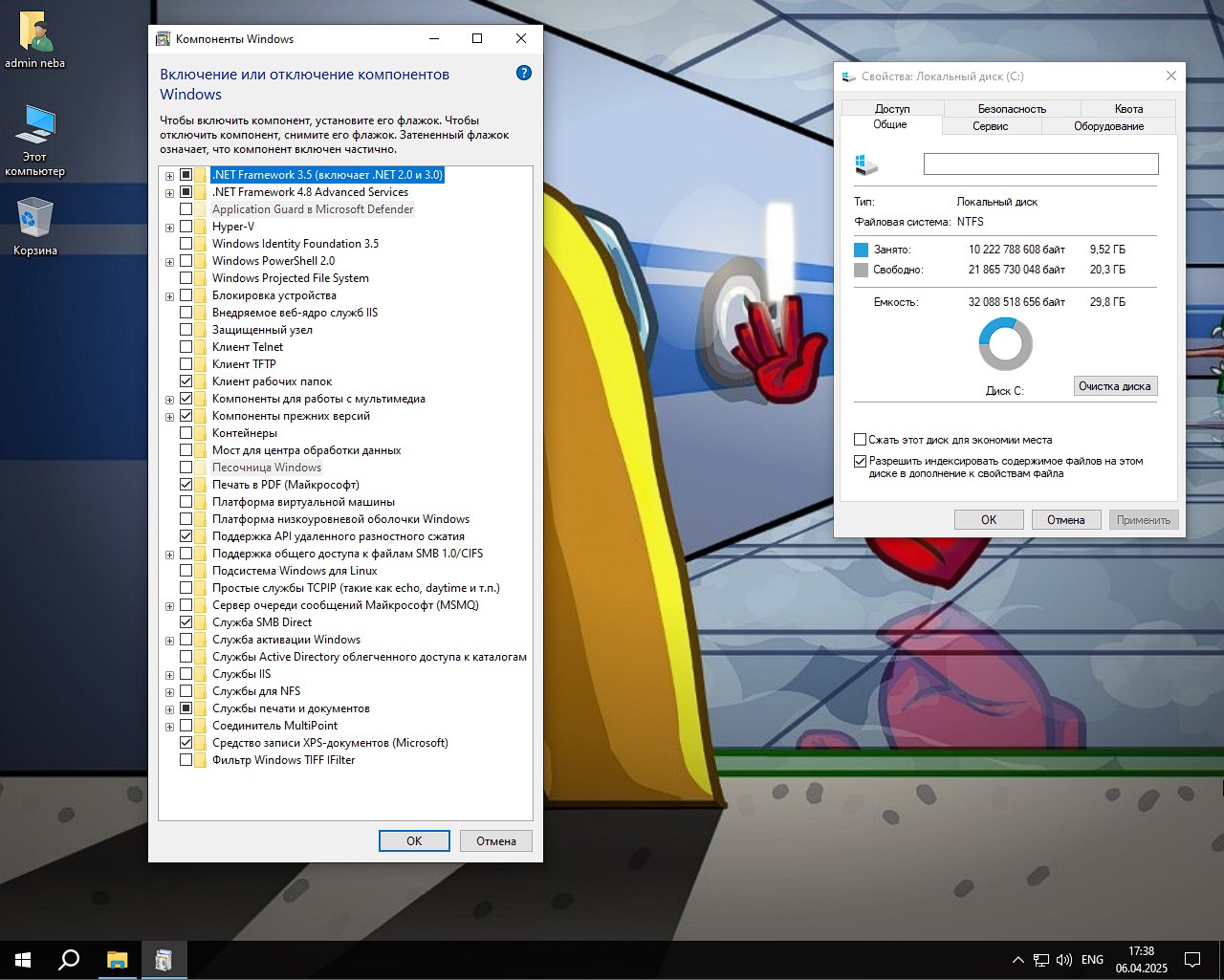Enable Подсистема Windows для Linux checkbox

(186, 571)
